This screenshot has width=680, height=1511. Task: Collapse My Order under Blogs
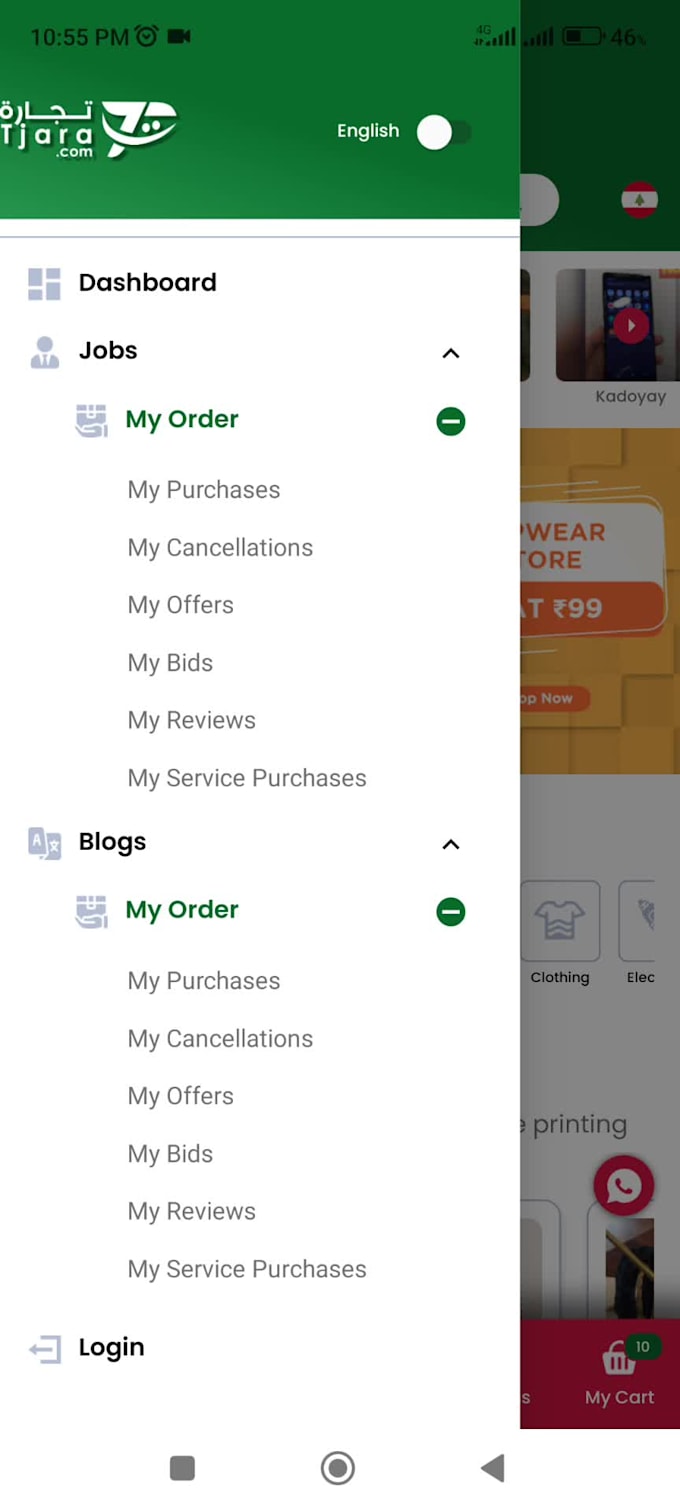[451, 912]
